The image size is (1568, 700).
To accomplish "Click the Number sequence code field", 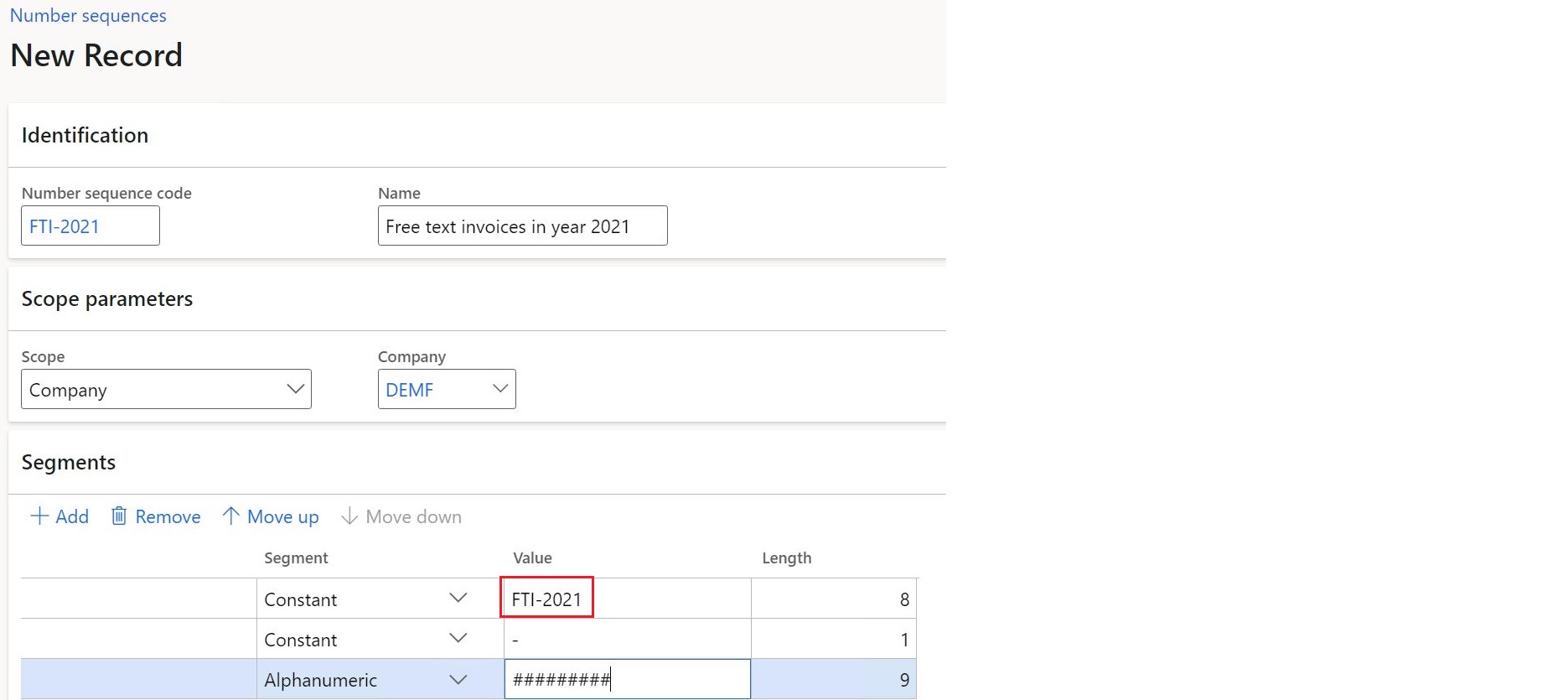I will coord(91,226).
